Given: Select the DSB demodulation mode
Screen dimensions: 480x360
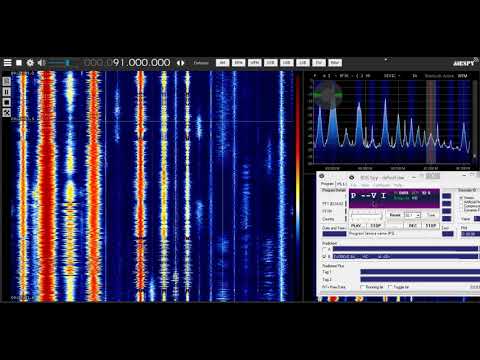Looking at the screenshot, I should pos(271,63).
